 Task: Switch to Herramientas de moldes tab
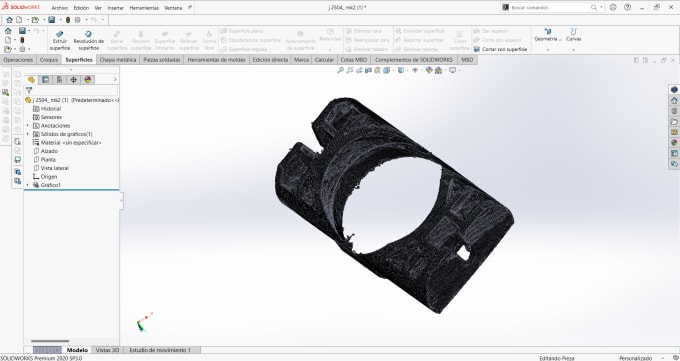(x=216, y=60)
